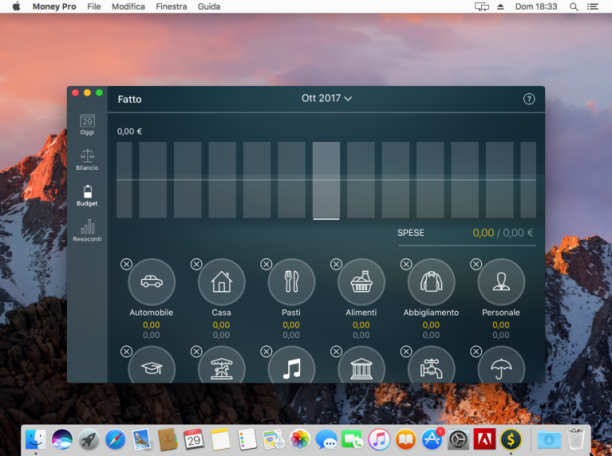Select the Alimenti grocery basket icon
This screenshot has height=456, width=612.
coord(361,282)
